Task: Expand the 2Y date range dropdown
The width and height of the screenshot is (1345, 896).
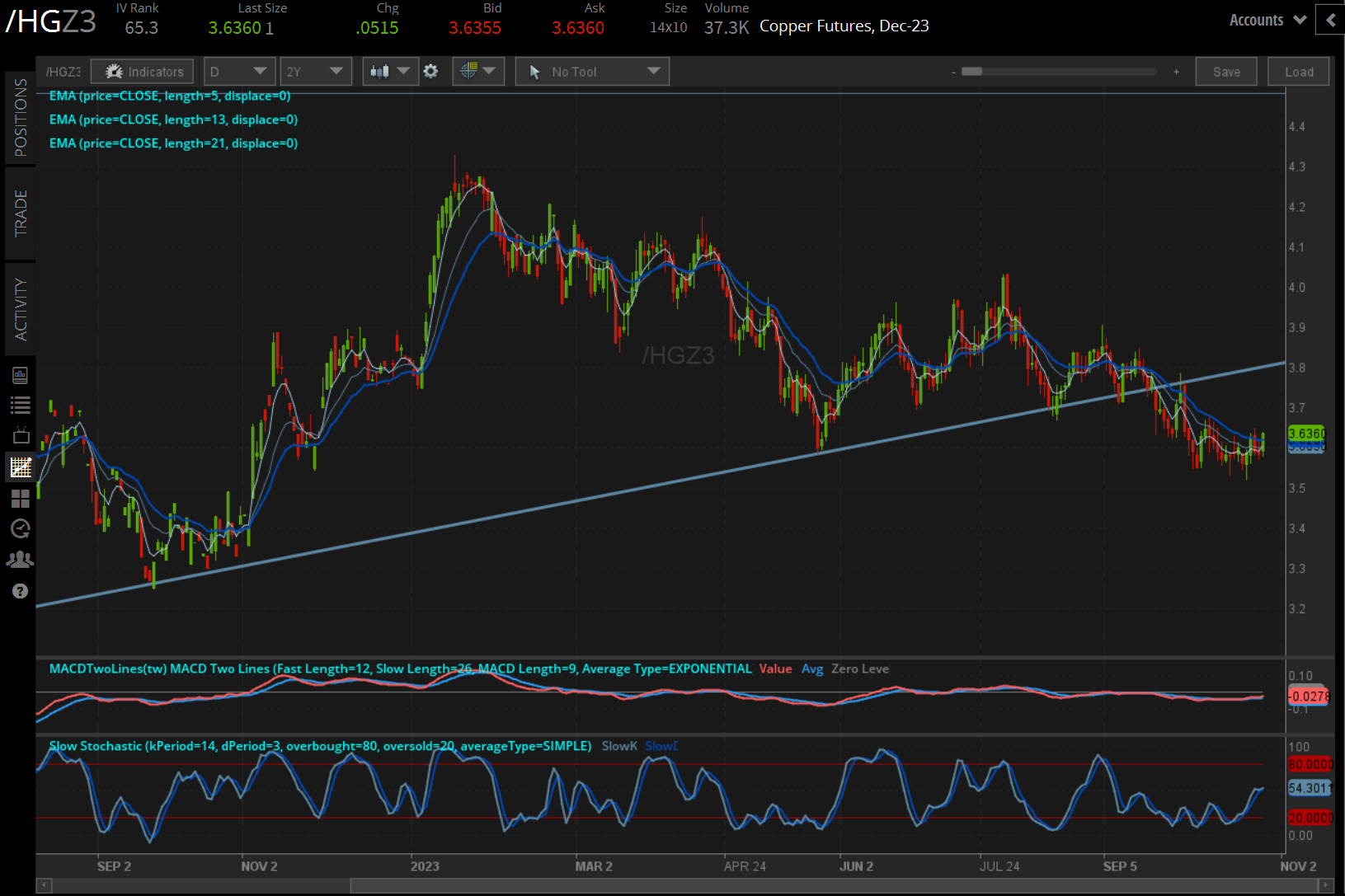Action: (x=315, y=72)
